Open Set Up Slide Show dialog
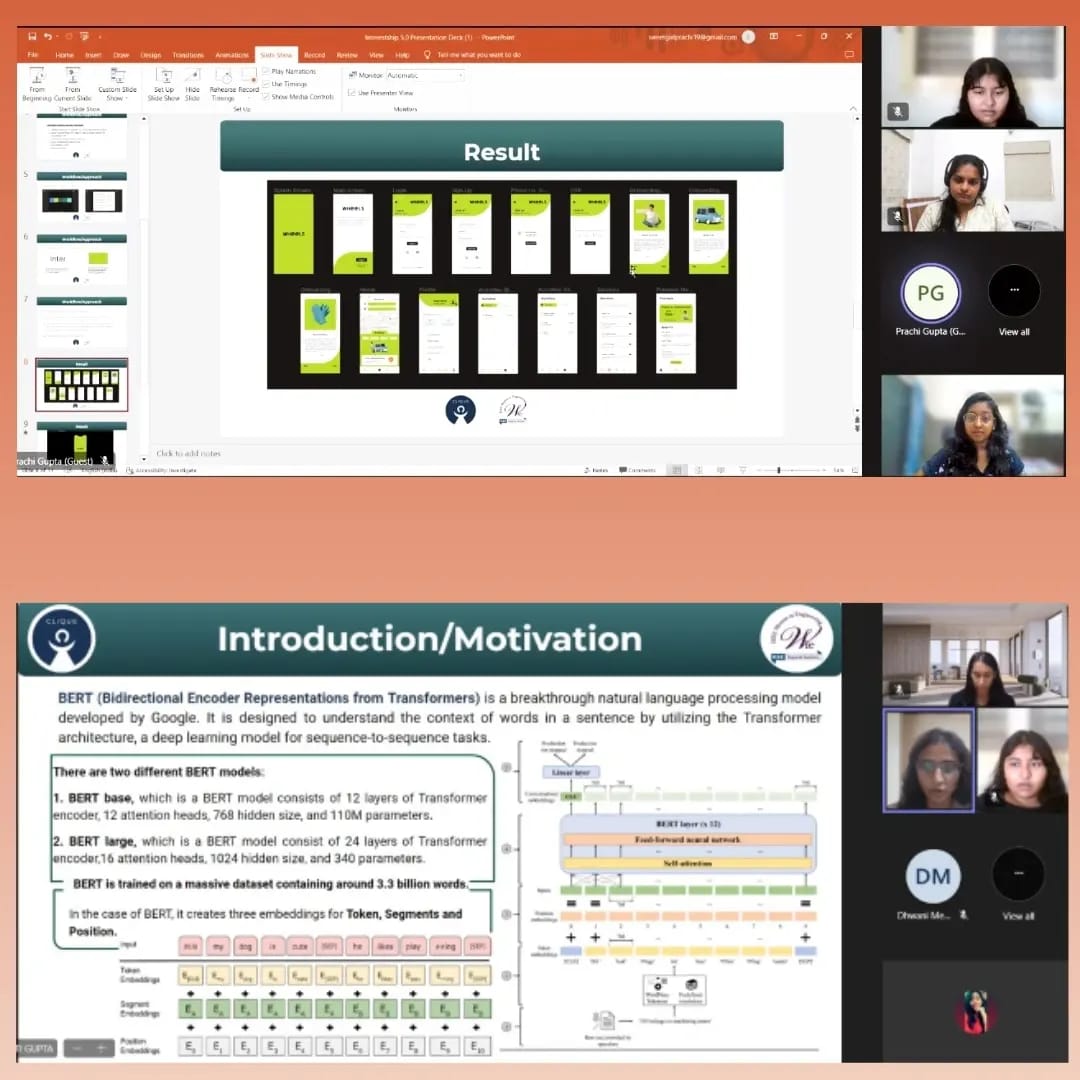Image resolution: width=1080 pixels, height=1080 pixels. 163,85
